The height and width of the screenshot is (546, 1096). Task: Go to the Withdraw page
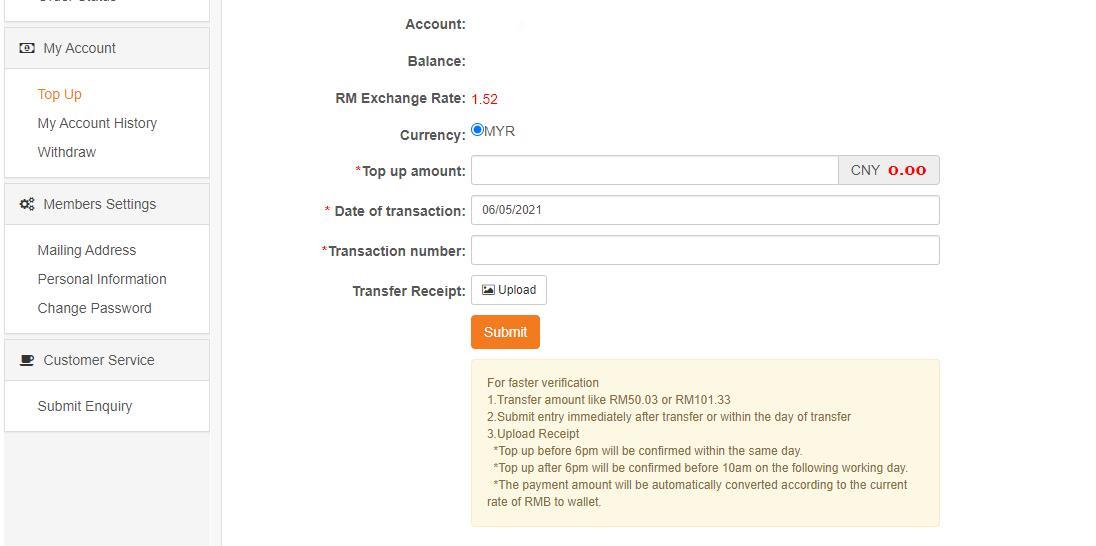pyautogui.click(x=66, y=152)
